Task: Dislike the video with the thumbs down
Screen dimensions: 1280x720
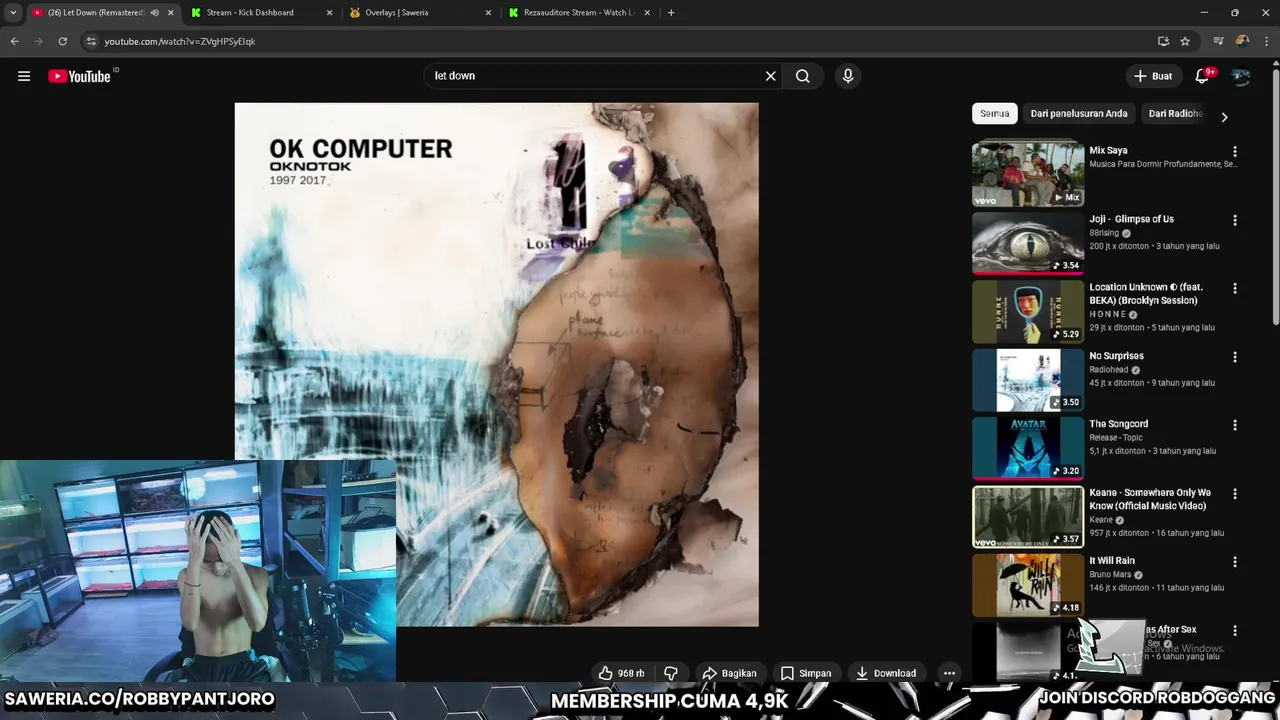Action: (671, 673)
